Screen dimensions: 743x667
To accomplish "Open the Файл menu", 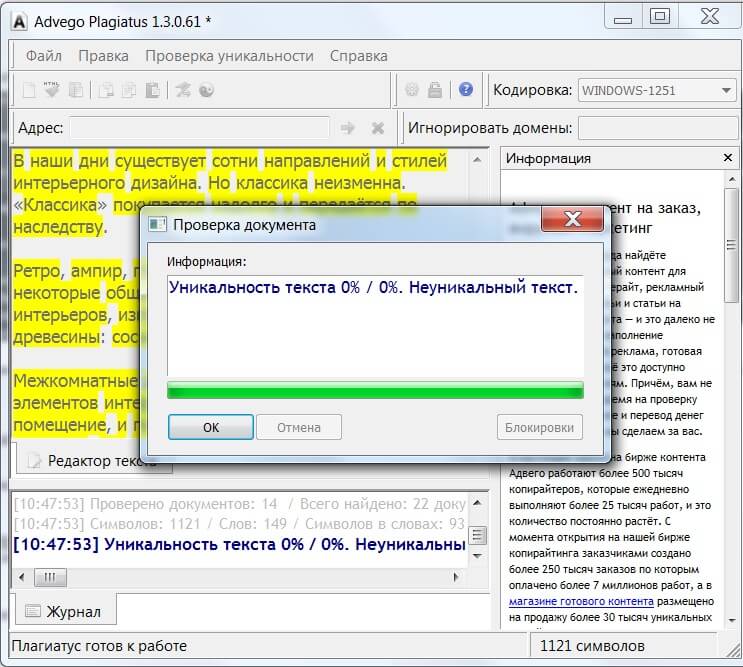I will tap(44, 56).
